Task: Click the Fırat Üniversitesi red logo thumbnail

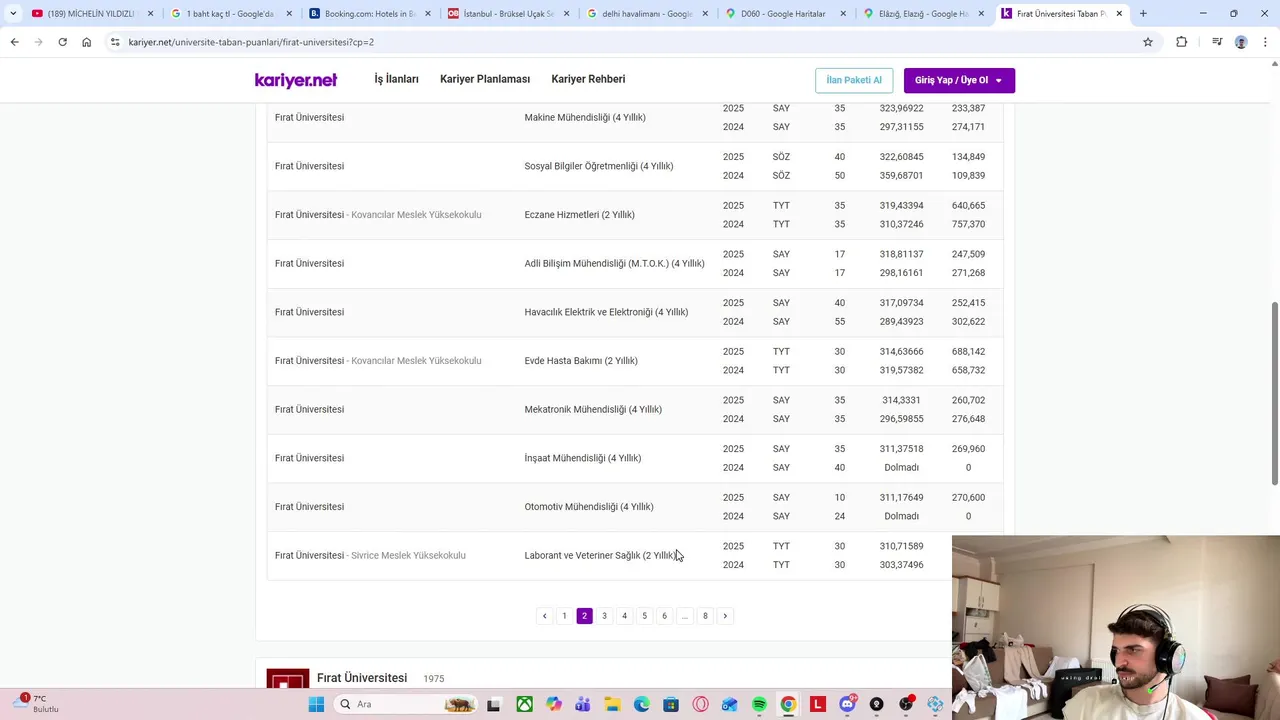Action: click(288, 679)
